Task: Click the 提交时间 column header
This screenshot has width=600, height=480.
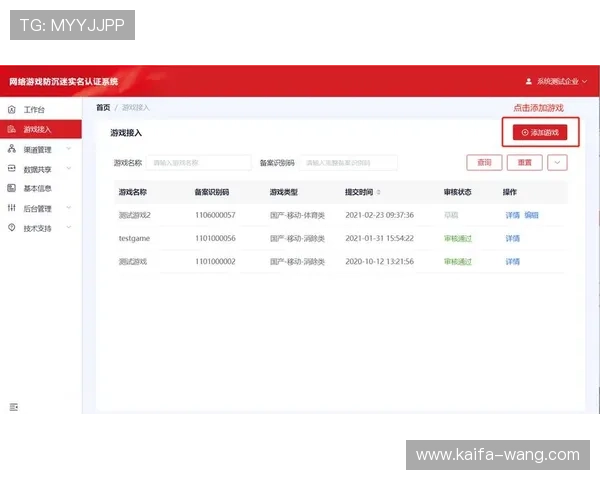Action: point(359,192)
